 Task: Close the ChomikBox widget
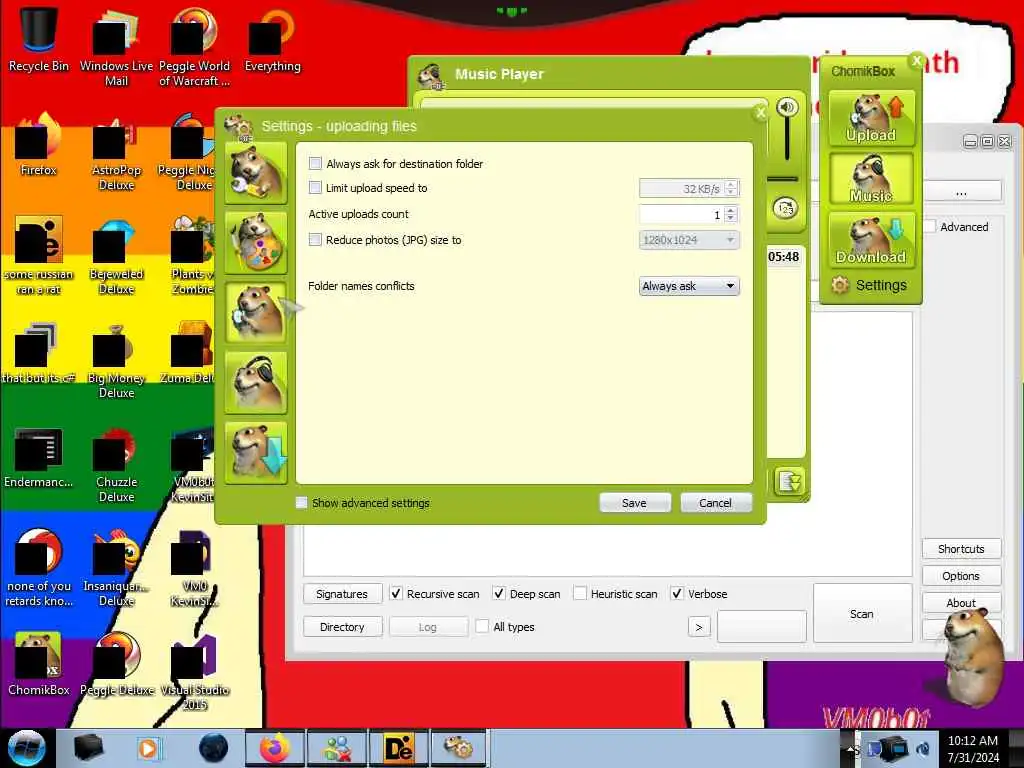pos(916,61)
